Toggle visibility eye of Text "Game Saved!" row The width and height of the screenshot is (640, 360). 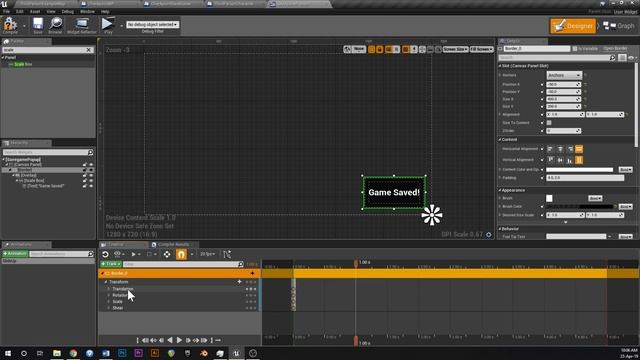tap(91, 186)
